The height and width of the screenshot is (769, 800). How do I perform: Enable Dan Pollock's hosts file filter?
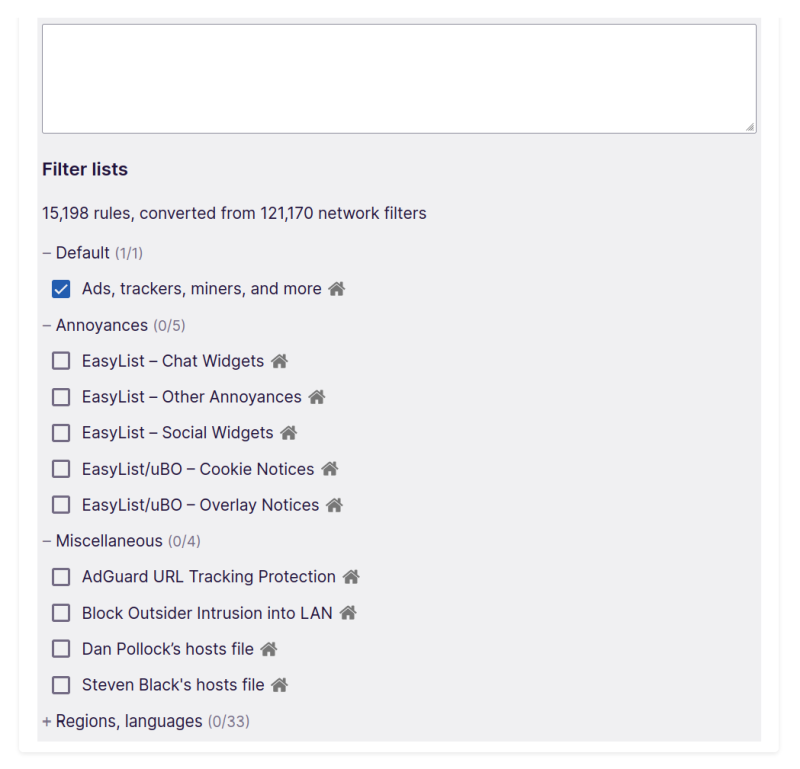(60, 648)
